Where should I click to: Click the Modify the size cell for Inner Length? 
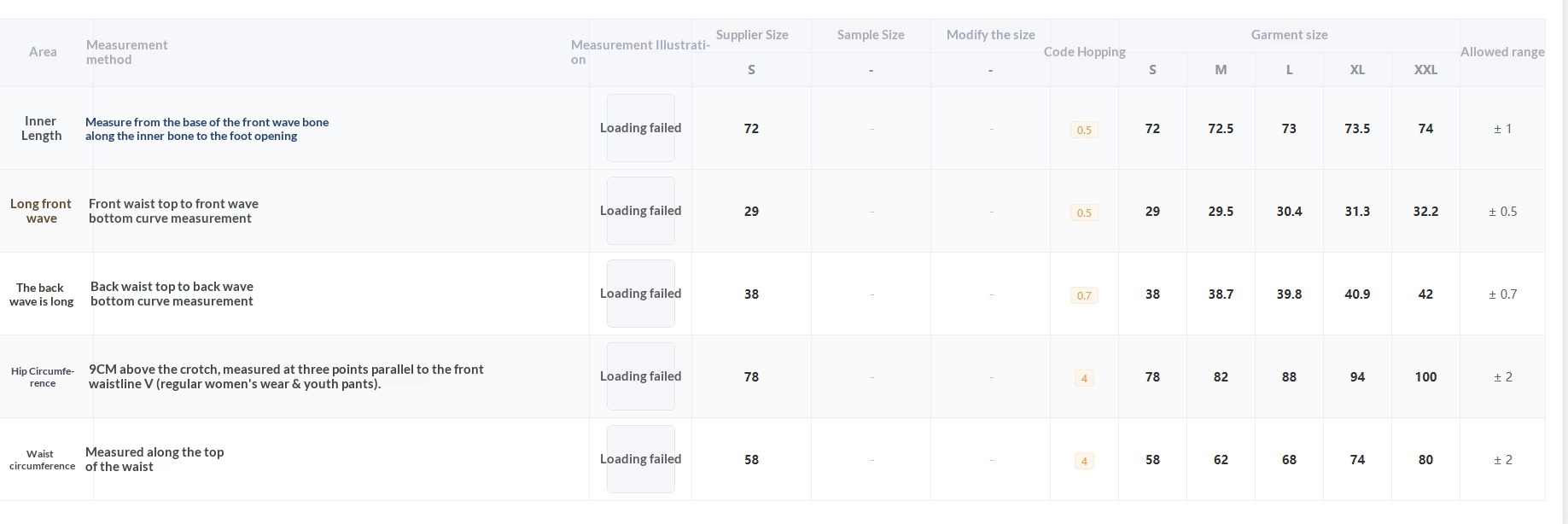tap(990, 129)
